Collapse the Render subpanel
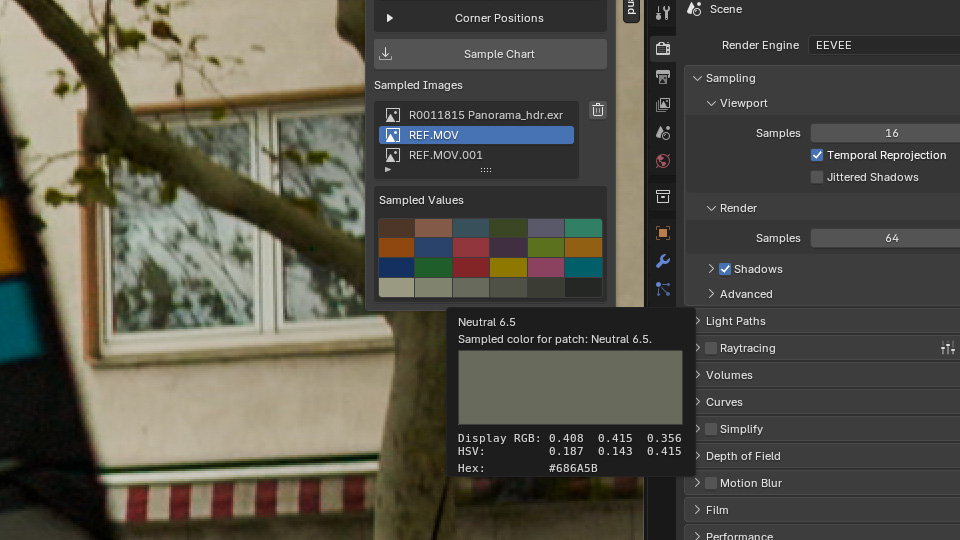The width and height of the screenshot is (960, 540). point(711,208)
